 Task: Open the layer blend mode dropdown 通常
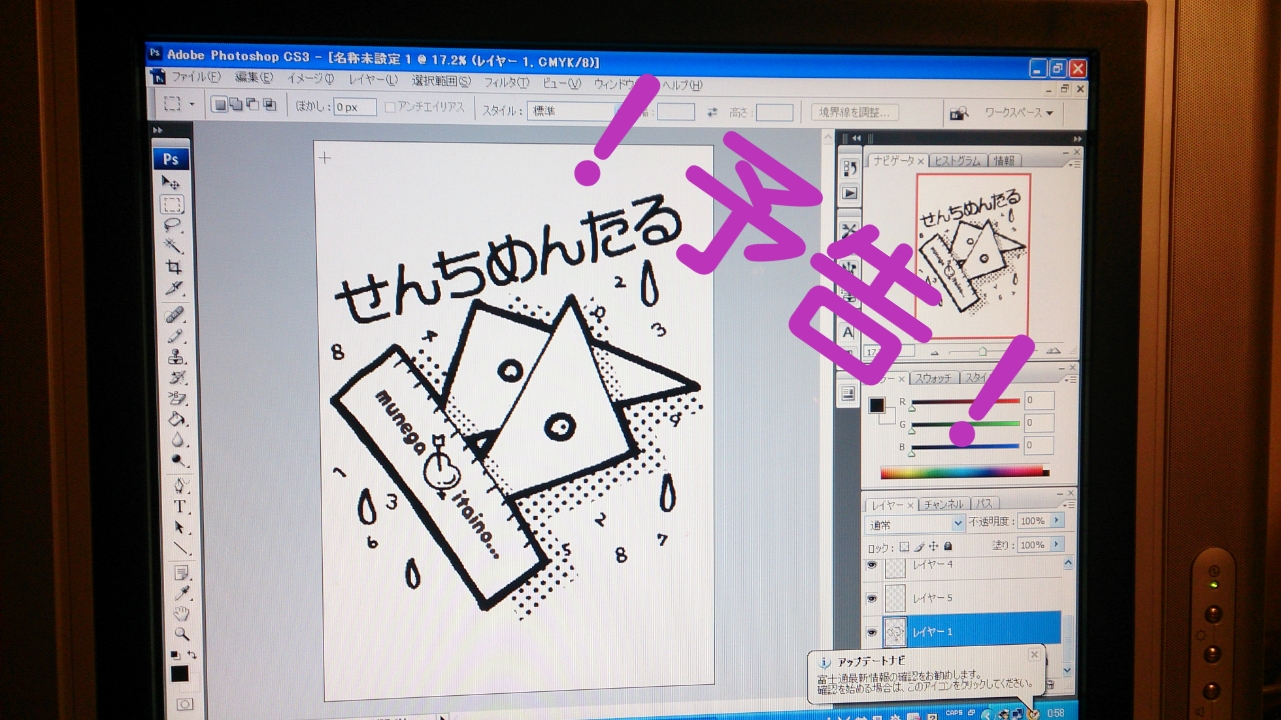(915, 524)
